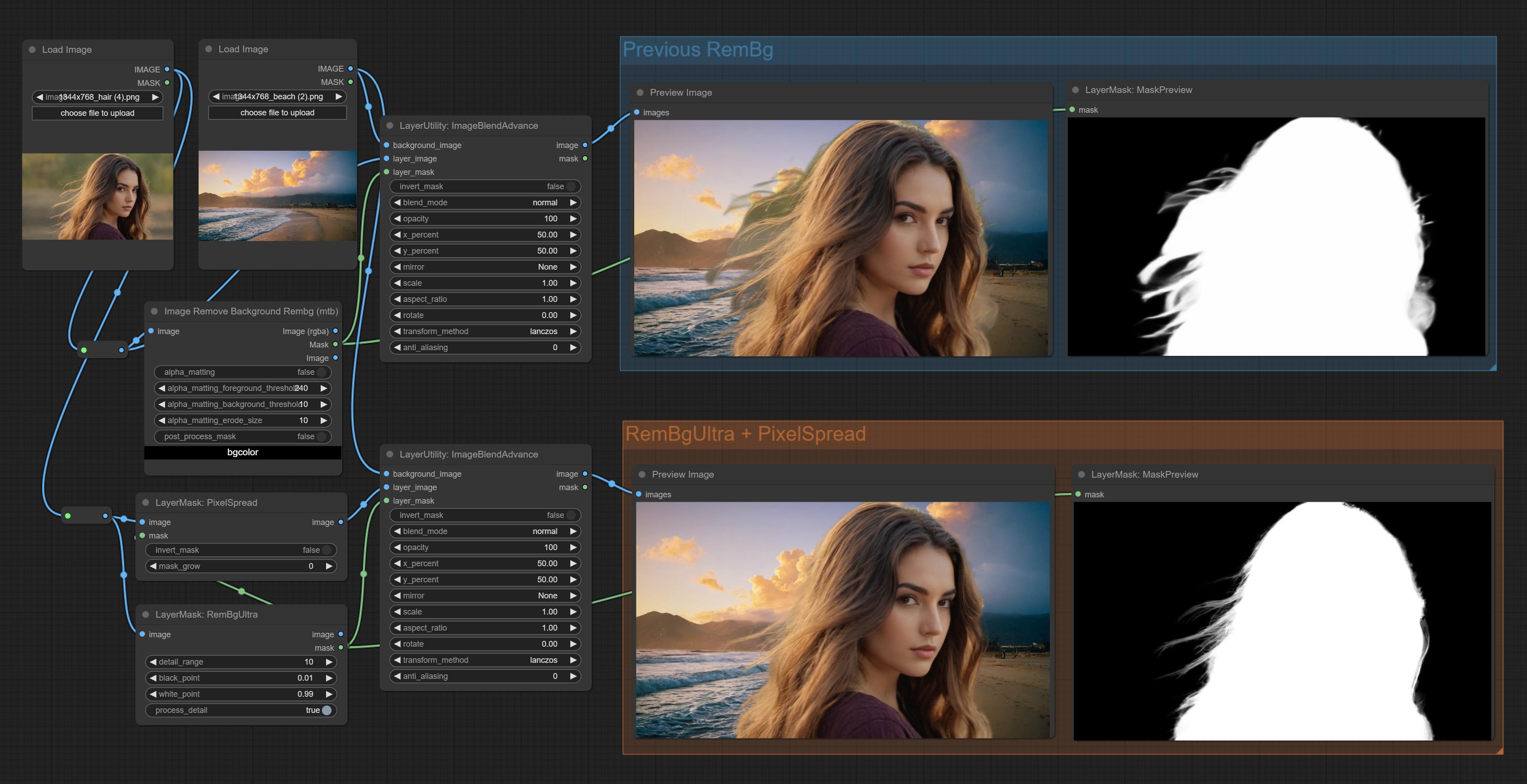Click the PixelSpread node's collapse dot

[146, 503]
